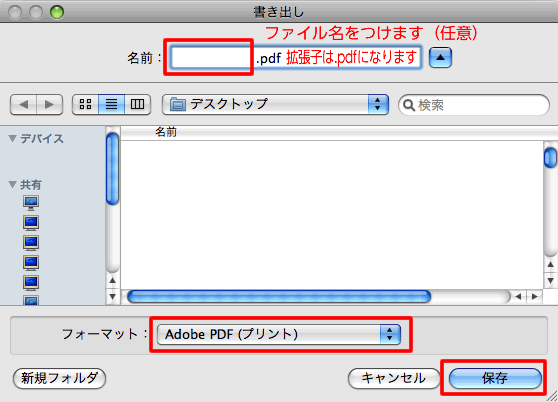Click the sidebar scroll up arrow
The image size is (558, 402).
112,281
